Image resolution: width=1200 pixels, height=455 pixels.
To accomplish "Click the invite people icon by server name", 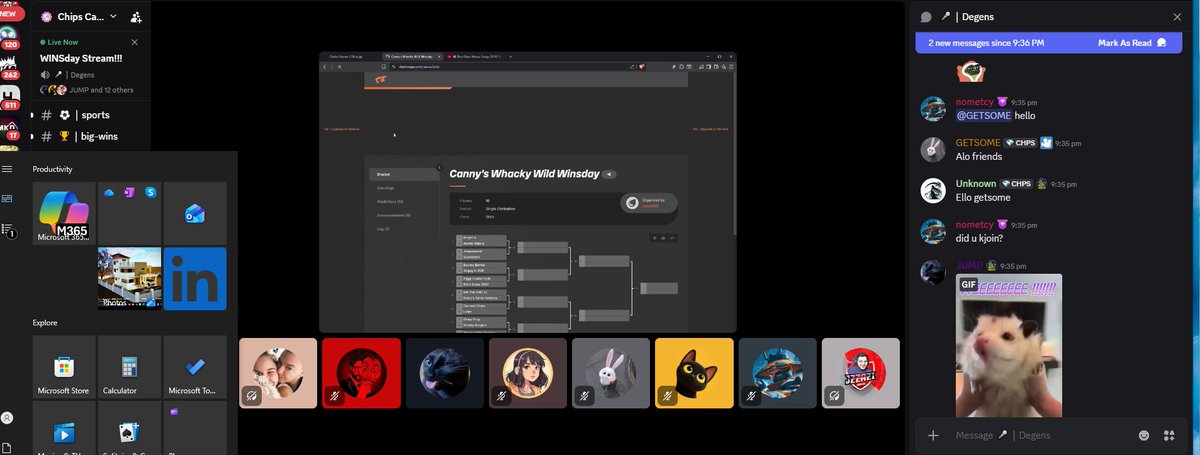I will pyautogui.click(x=135, y=17).
